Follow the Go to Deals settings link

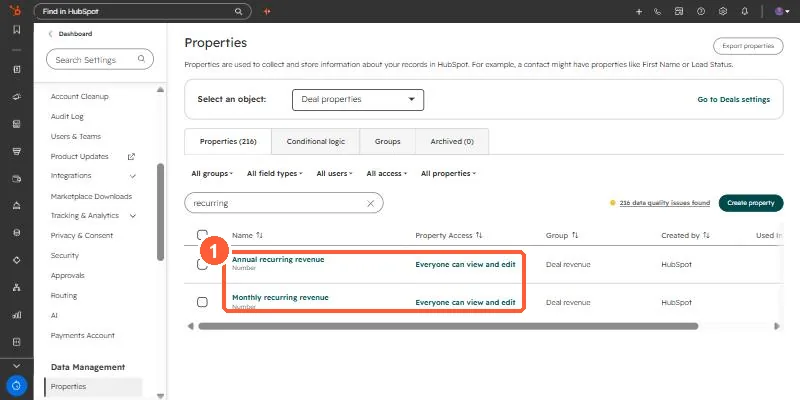point(734,99)
